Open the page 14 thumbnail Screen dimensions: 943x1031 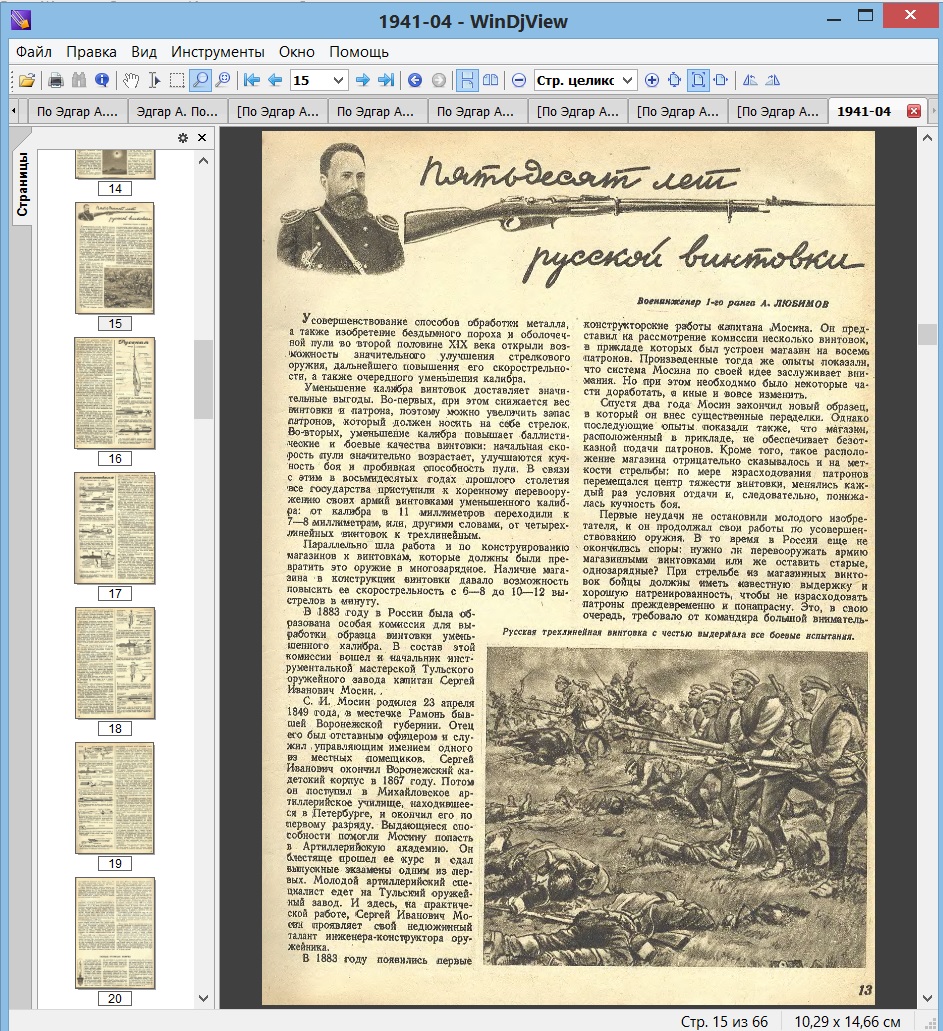point(115,164)
